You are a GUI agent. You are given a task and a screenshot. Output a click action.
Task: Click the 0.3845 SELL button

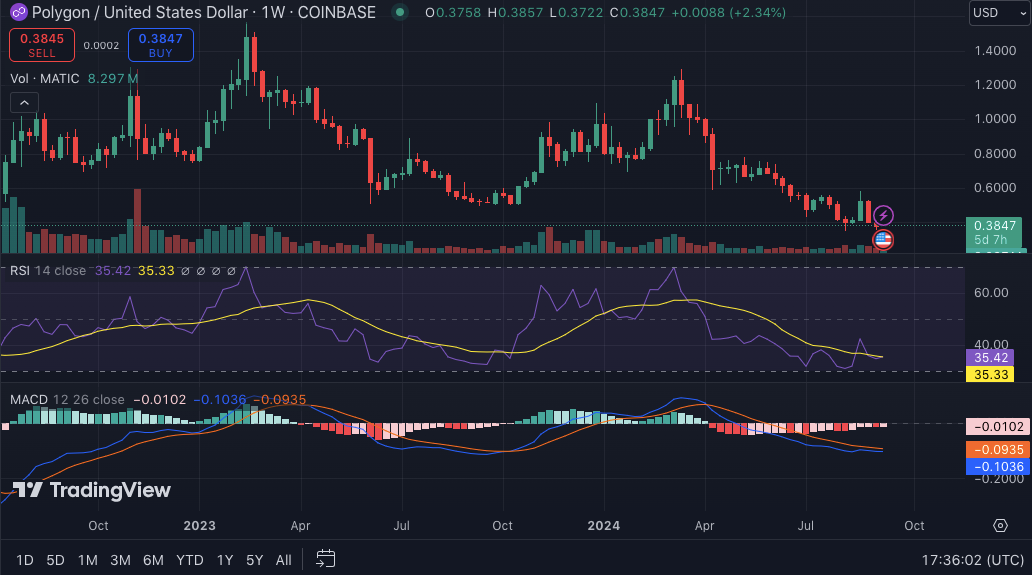(x=41, y=45)
